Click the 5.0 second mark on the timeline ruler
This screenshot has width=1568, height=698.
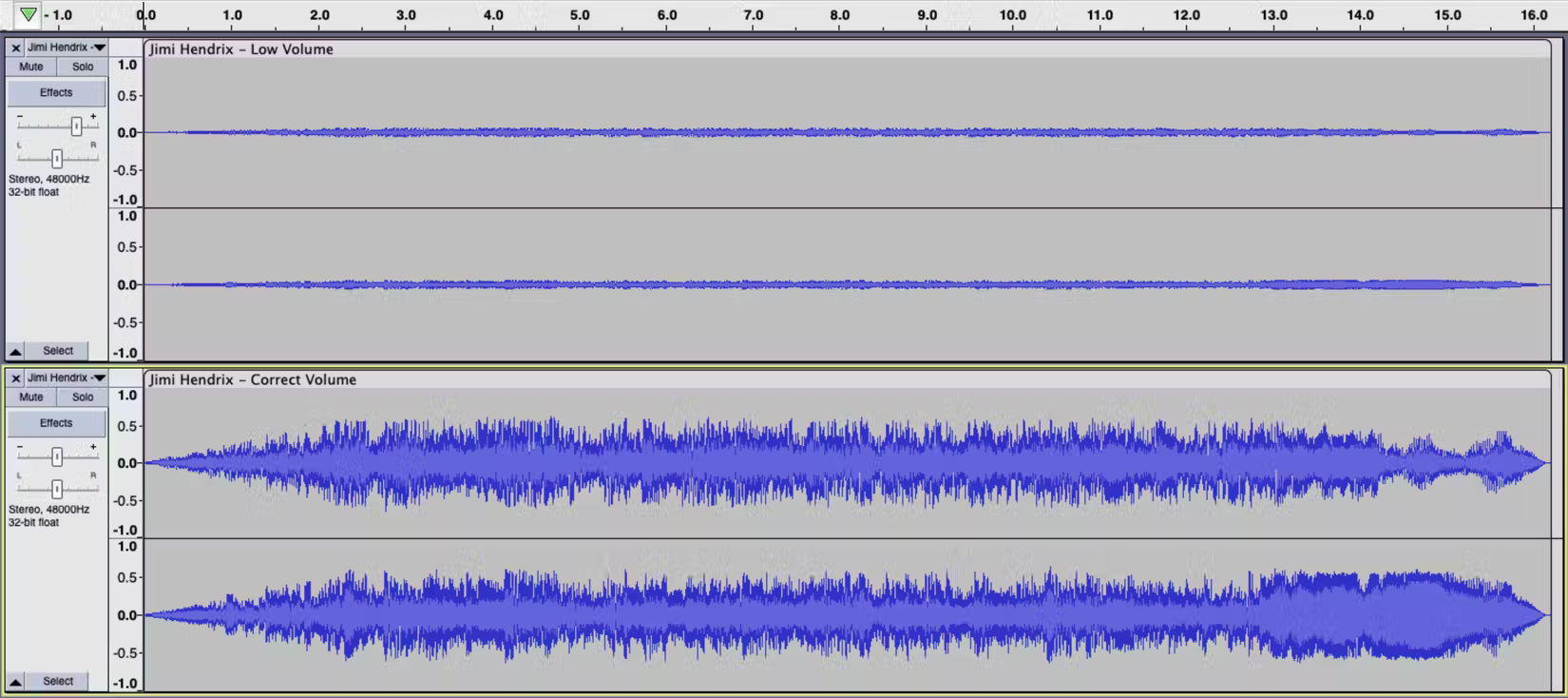[580, 15]
